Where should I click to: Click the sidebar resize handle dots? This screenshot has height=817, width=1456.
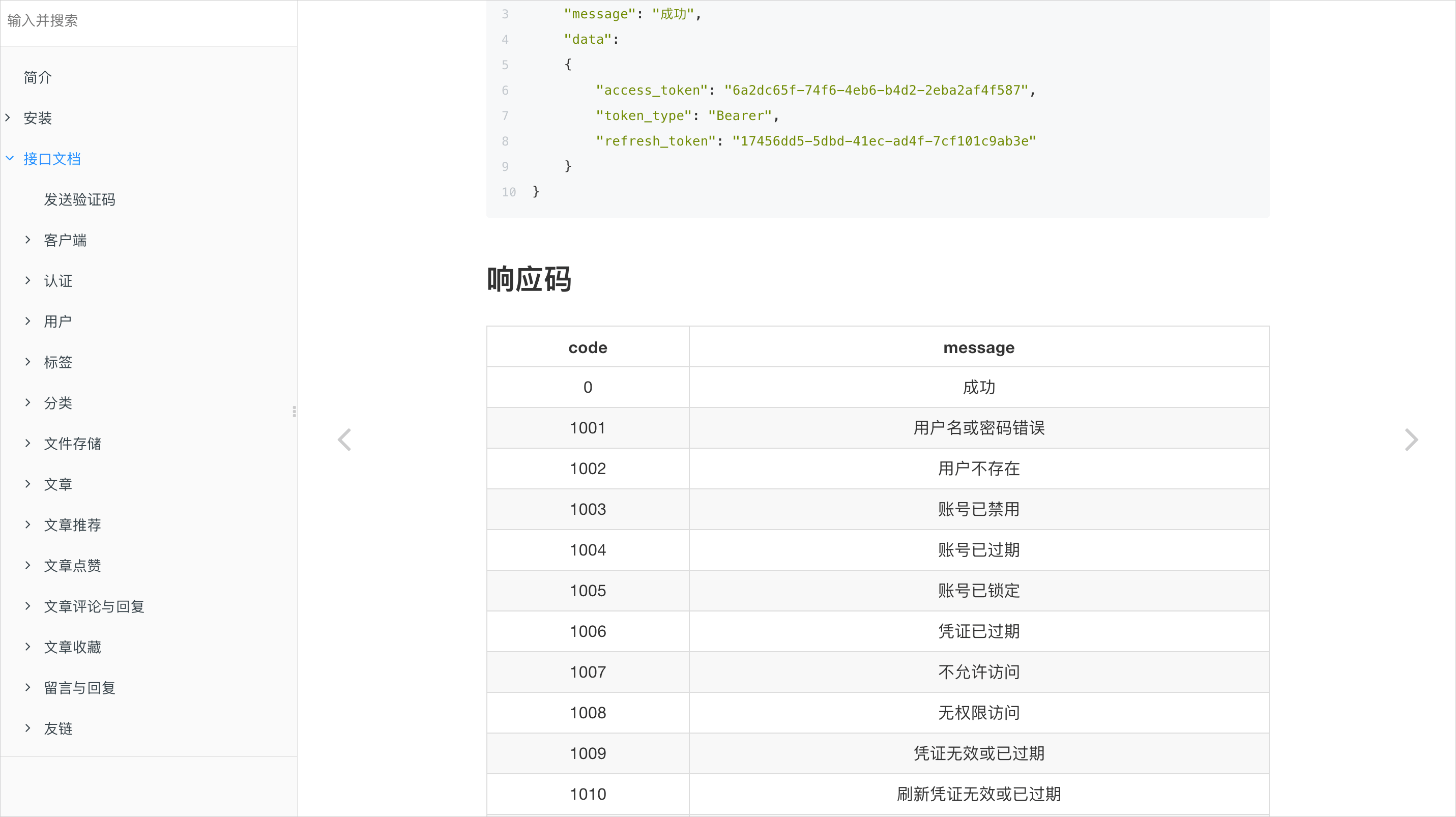click(x=294, y=412)
